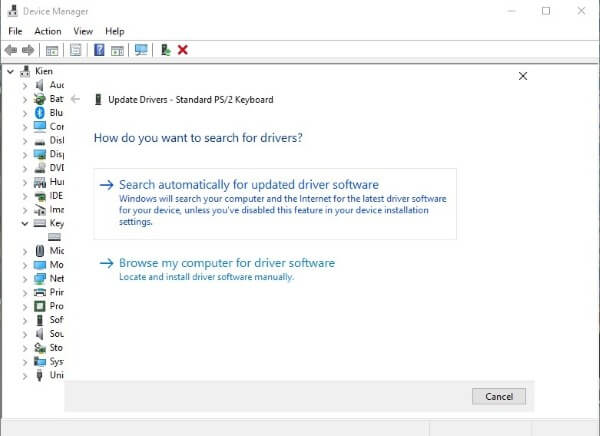This screenshot has width=600, height=436.
Task: Choose Search automatically for updated driver software
Action: (248, 185)
